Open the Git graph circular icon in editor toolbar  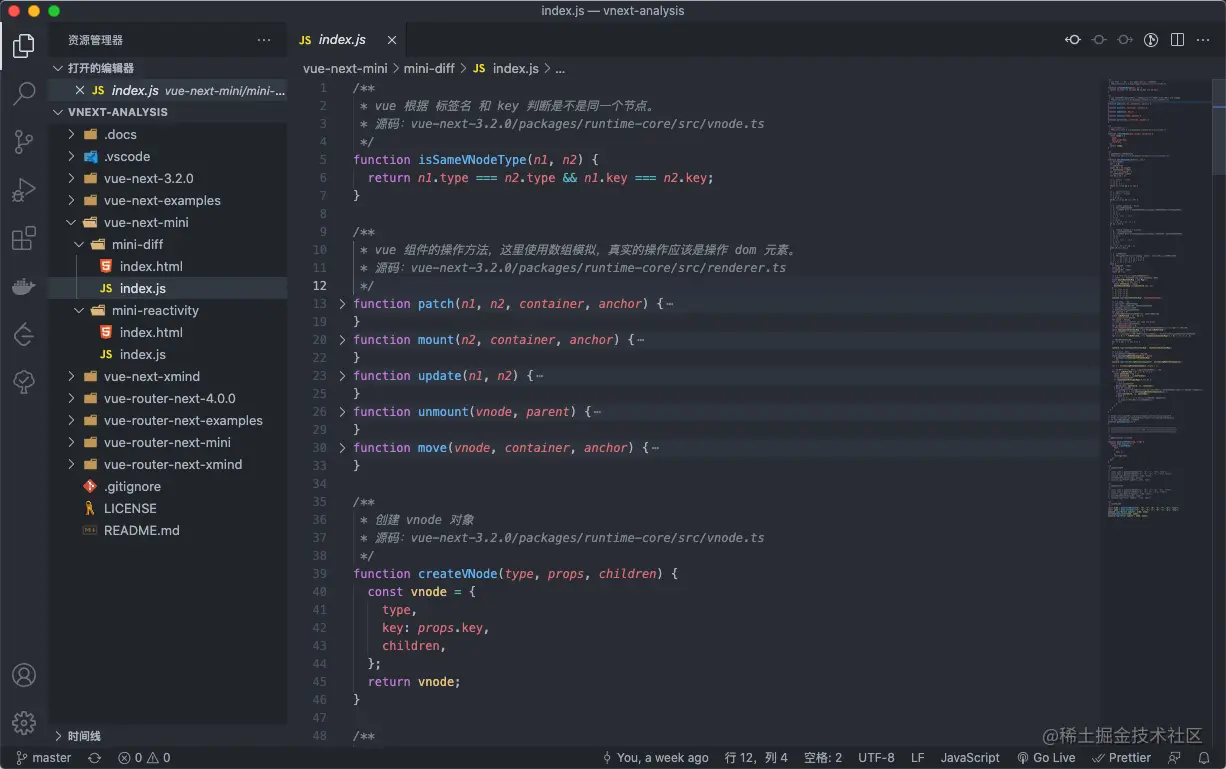tap(1151, 40)
